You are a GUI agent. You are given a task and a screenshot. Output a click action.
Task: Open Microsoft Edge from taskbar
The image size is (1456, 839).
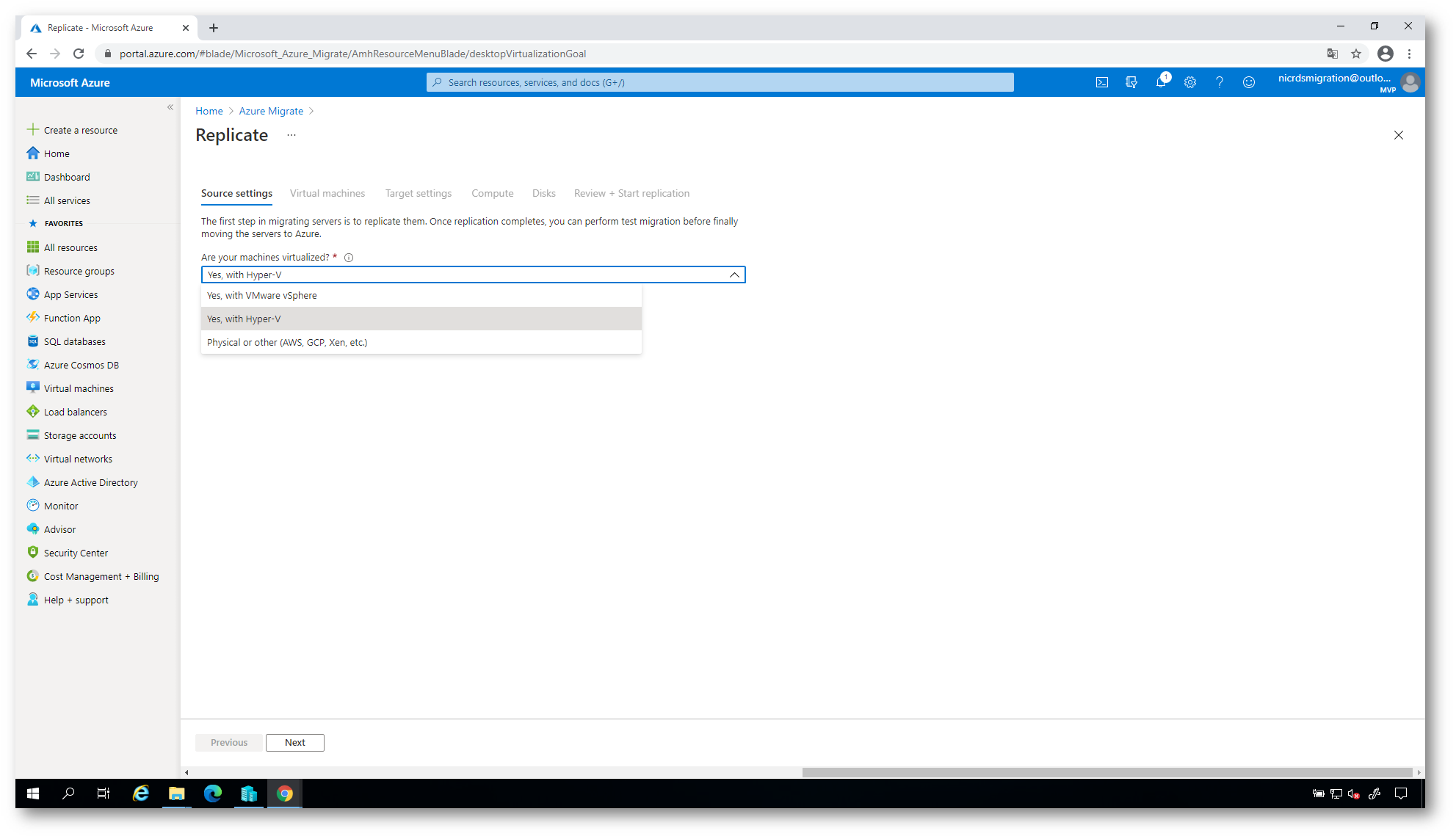(213, 793)
